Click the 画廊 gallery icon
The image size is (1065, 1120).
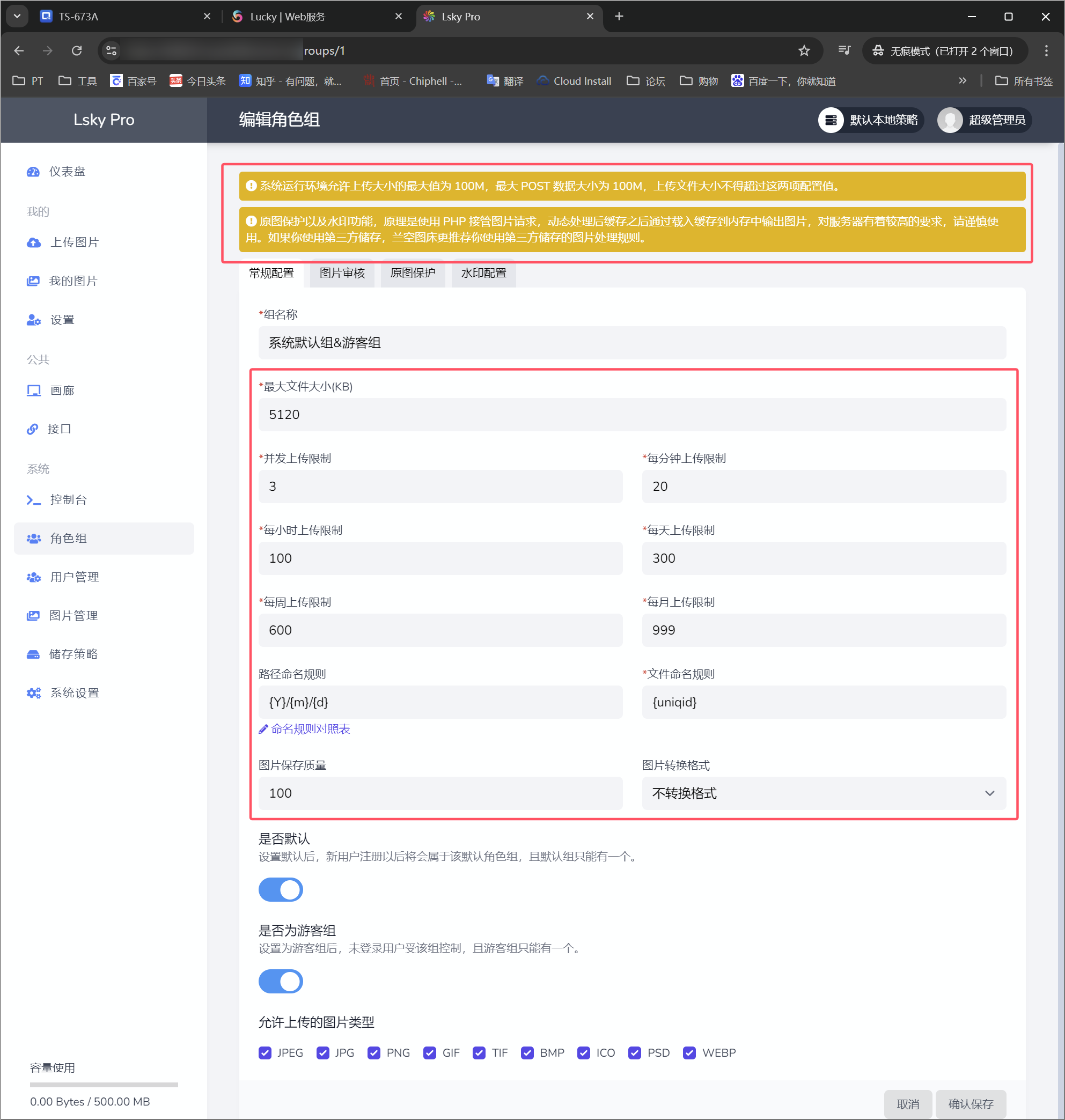33,390
